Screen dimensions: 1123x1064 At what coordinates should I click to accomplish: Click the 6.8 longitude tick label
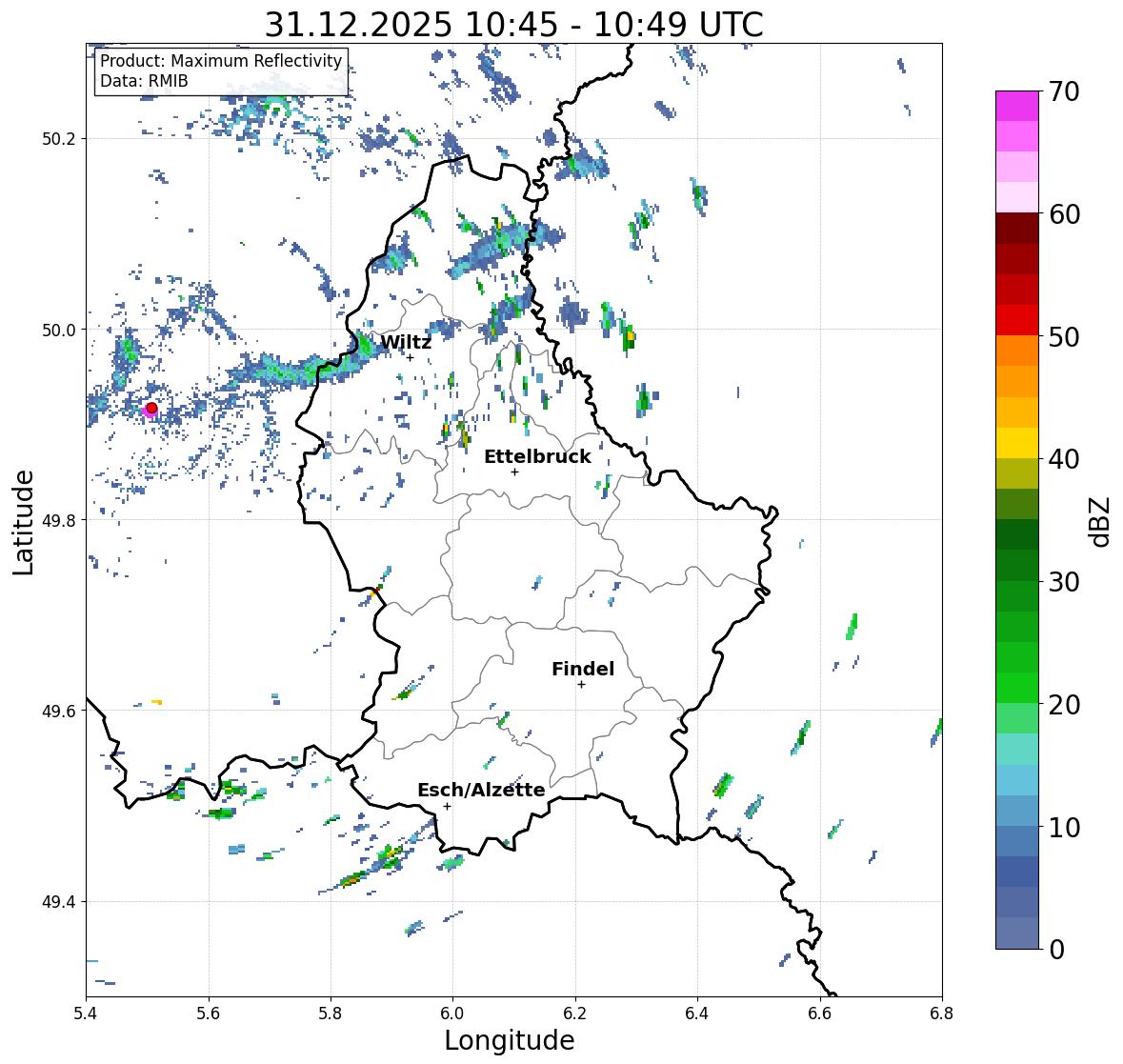pyautogui.click(x=942, y=1014)
